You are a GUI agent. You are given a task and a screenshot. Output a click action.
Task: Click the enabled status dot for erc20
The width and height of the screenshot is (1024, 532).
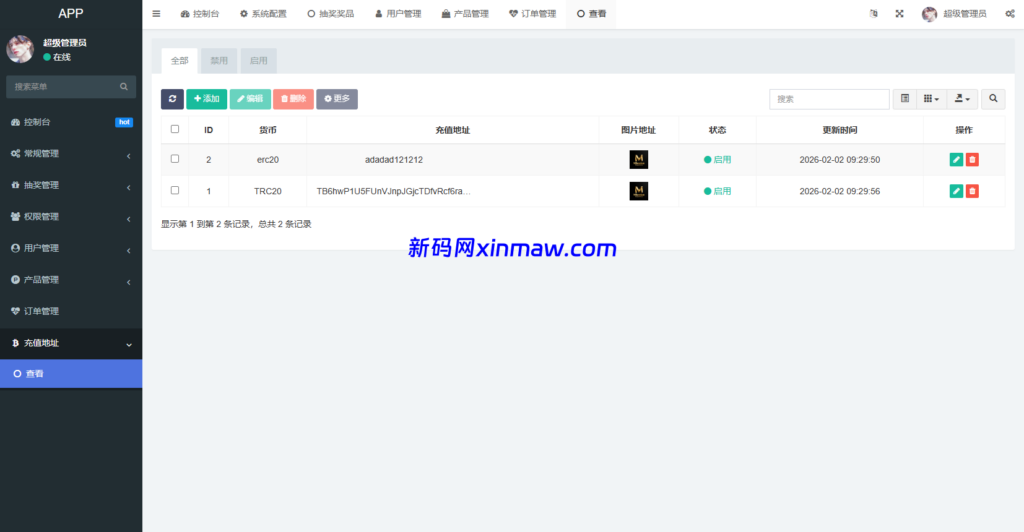click(x=707, y=159)
